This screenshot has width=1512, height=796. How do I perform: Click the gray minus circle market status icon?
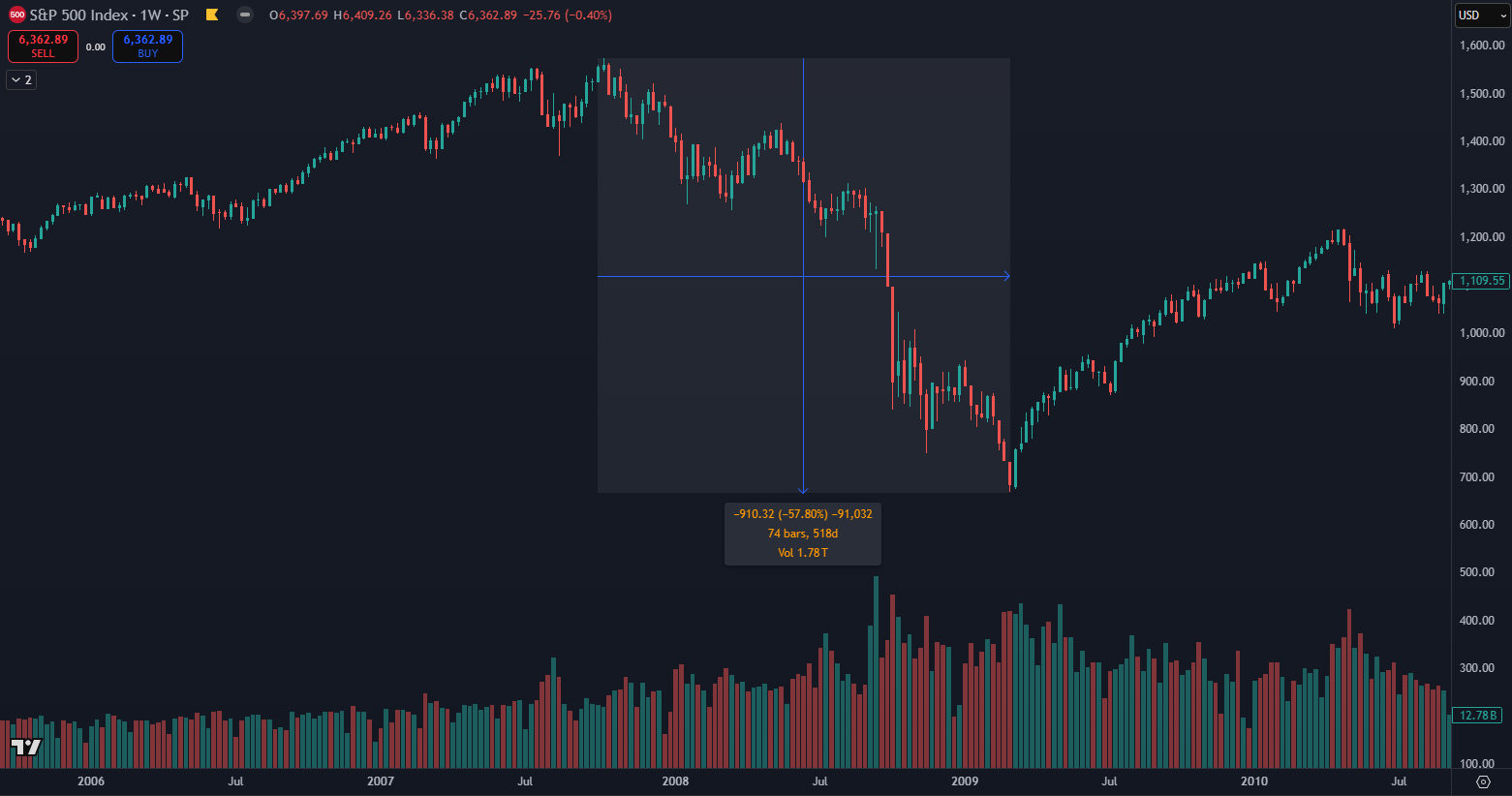pos(245,15)
